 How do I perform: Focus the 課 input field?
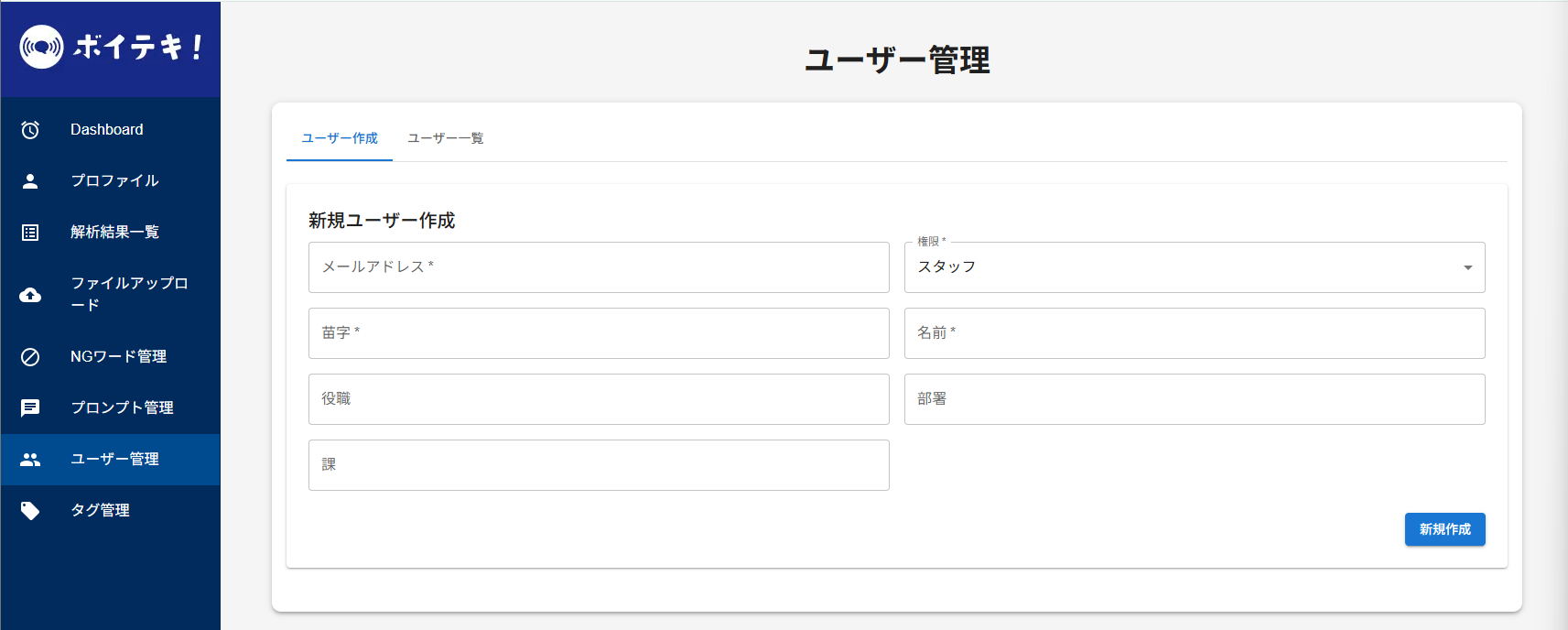599,465
